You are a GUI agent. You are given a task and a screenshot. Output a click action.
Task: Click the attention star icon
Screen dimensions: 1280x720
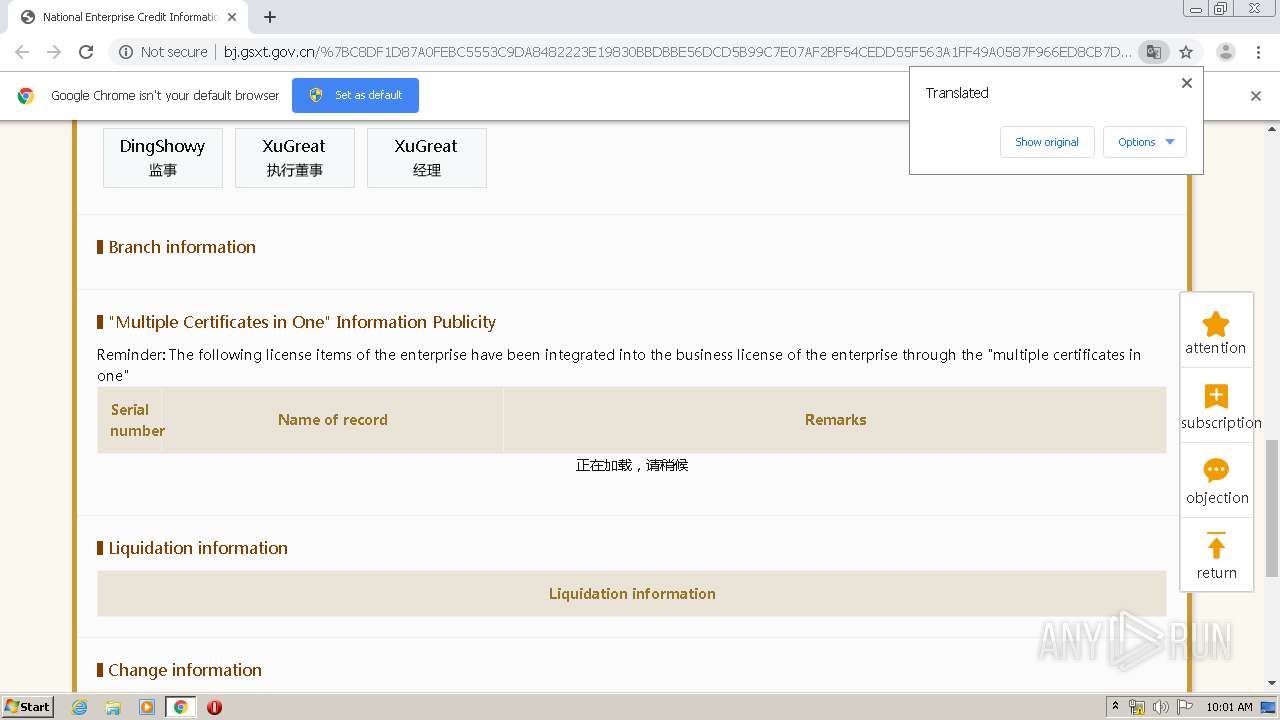(x=1216, y=324)
